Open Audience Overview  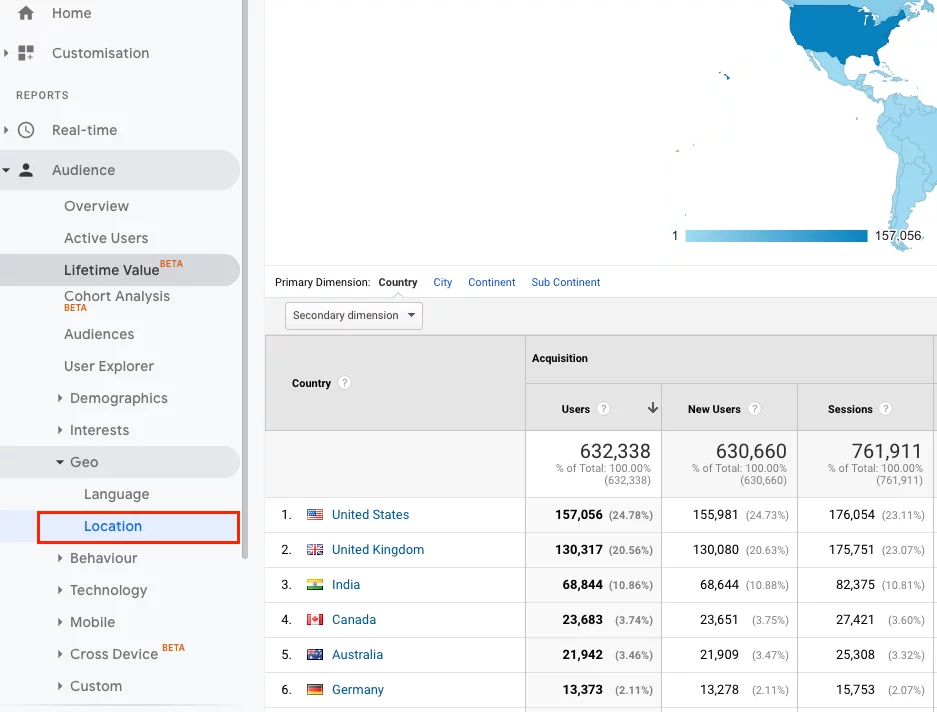tap(96, 206)
